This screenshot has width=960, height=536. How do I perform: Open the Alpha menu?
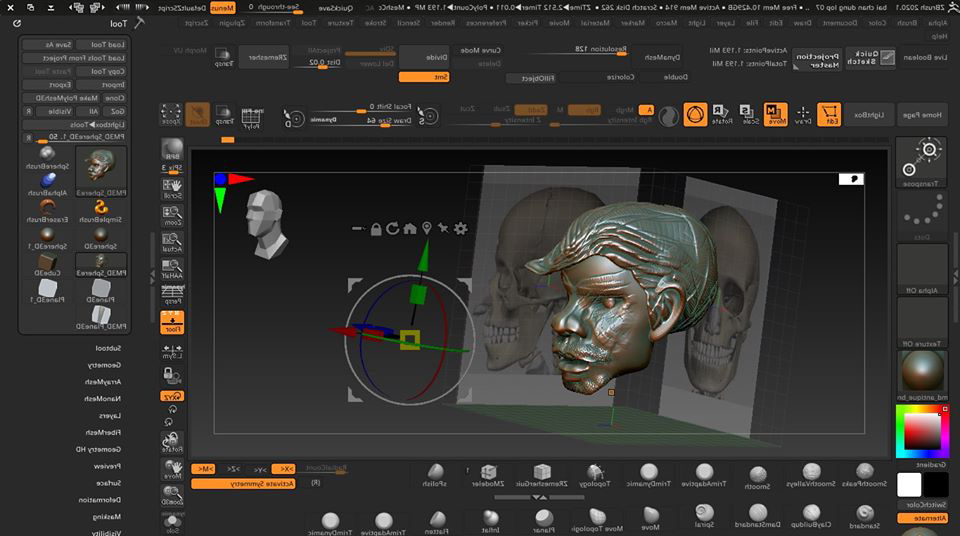point(937,23)
